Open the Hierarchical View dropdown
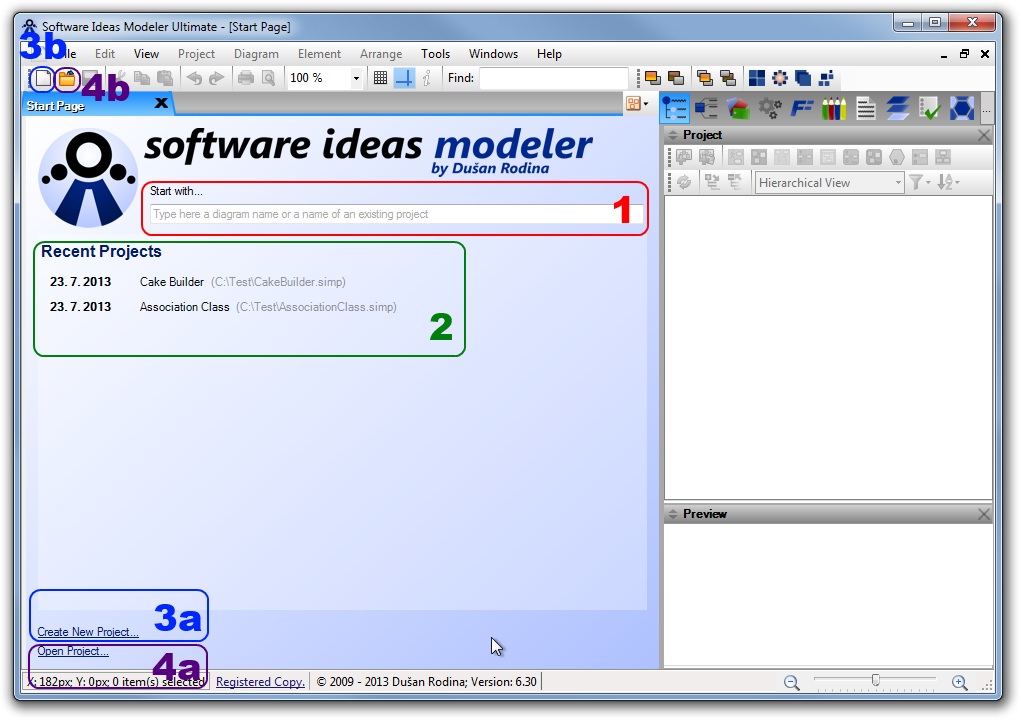Image resolution: width=1021 pixels, height=720 pixels. tap(830, 183)
